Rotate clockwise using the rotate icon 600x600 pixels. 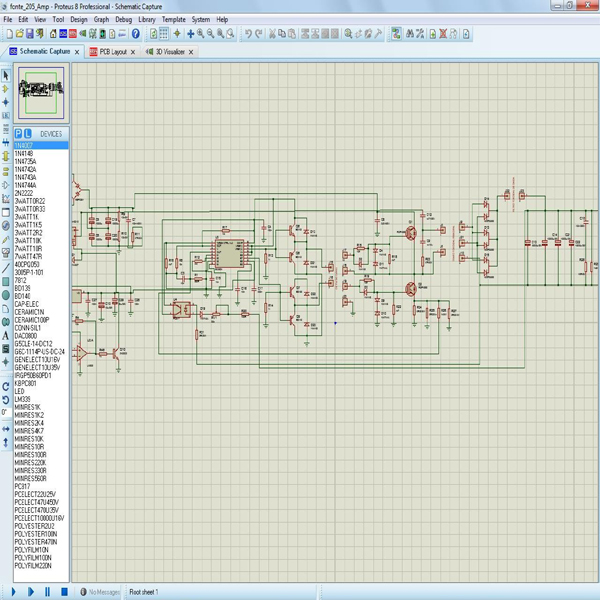click(6, 386)
